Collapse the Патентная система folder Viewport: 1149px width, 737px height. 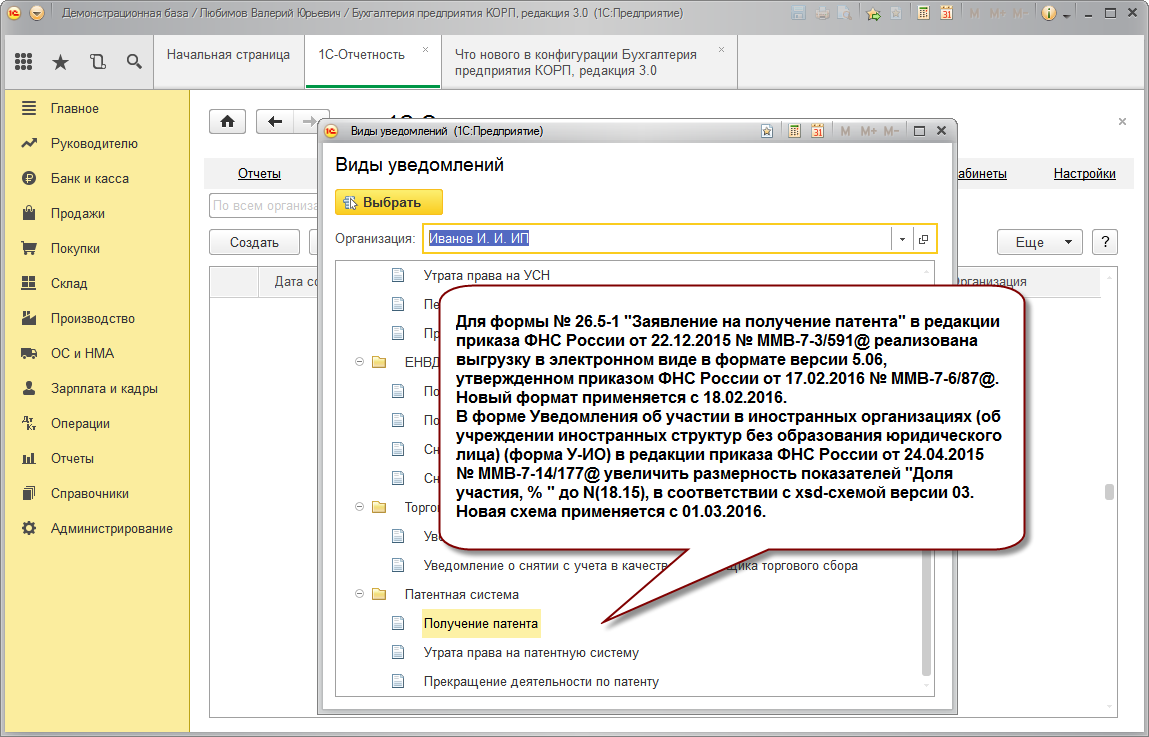[359, 594]
